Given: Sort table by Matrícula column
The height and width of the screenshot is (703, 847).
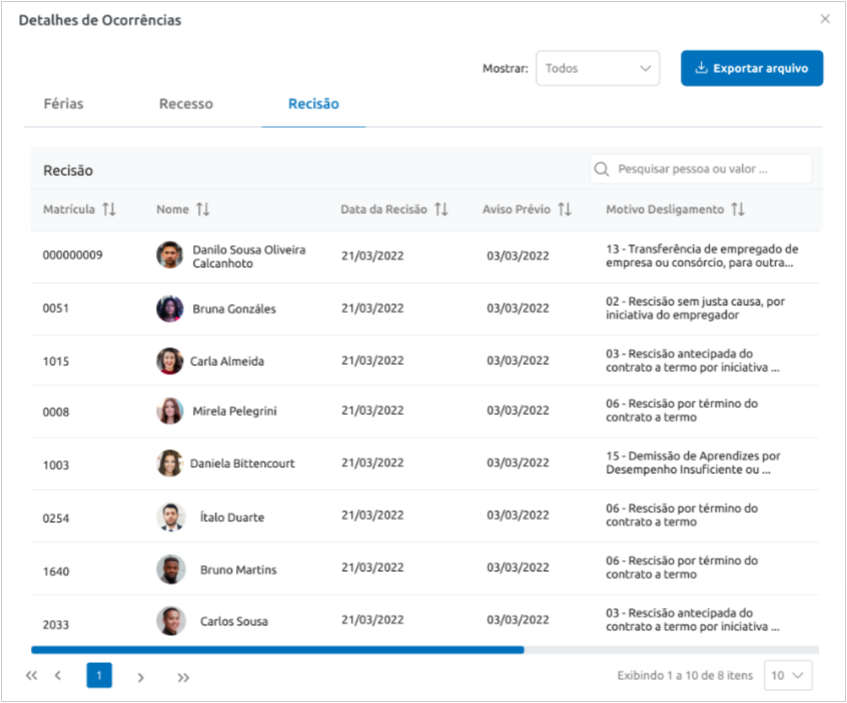Looking at the screenshot, I should tap(109, 209).
